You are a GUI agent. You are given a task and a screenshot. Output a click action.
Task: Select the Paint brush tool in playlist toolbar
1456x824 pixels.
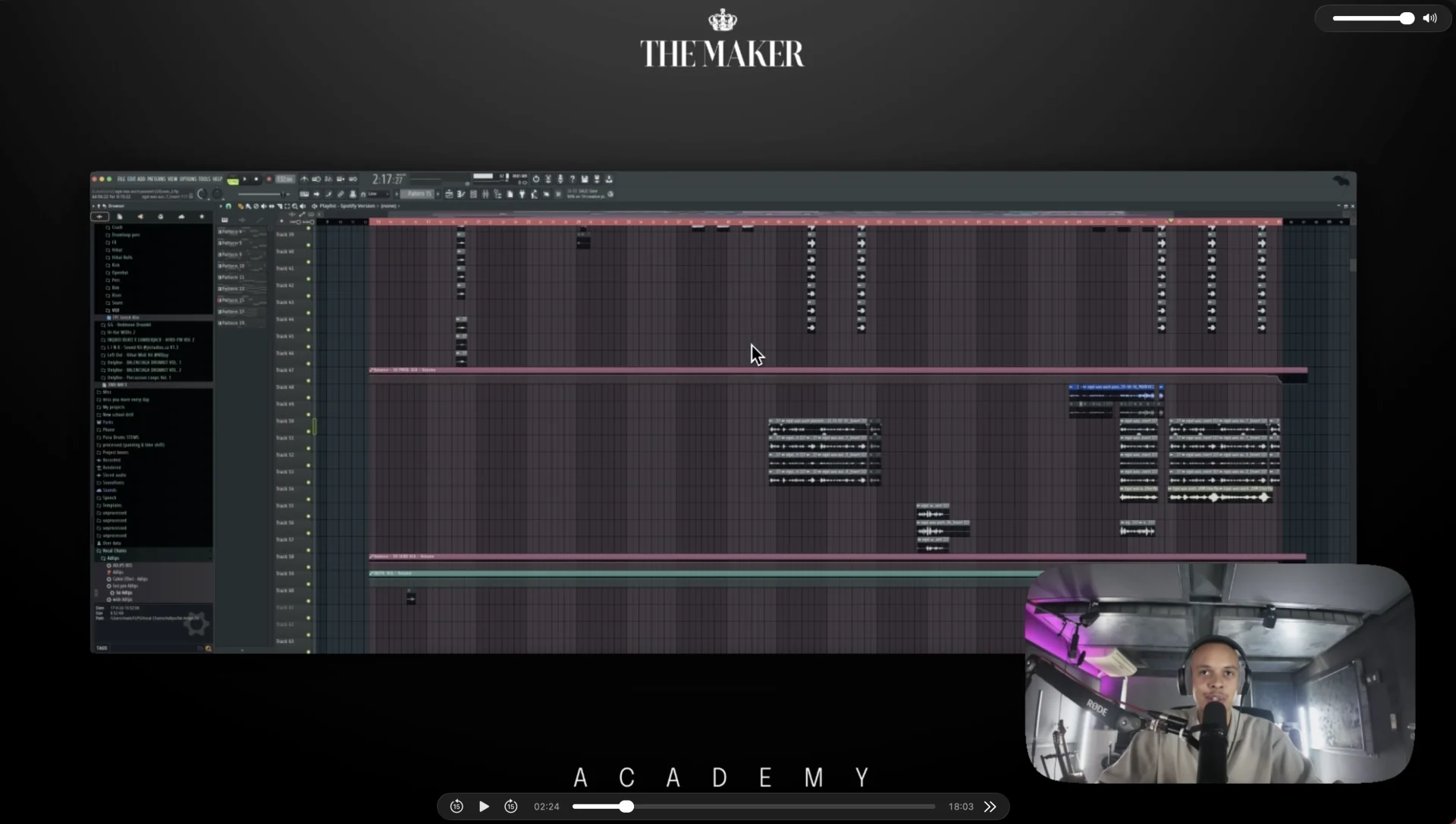pyautogui.click(x=248, y=206)
